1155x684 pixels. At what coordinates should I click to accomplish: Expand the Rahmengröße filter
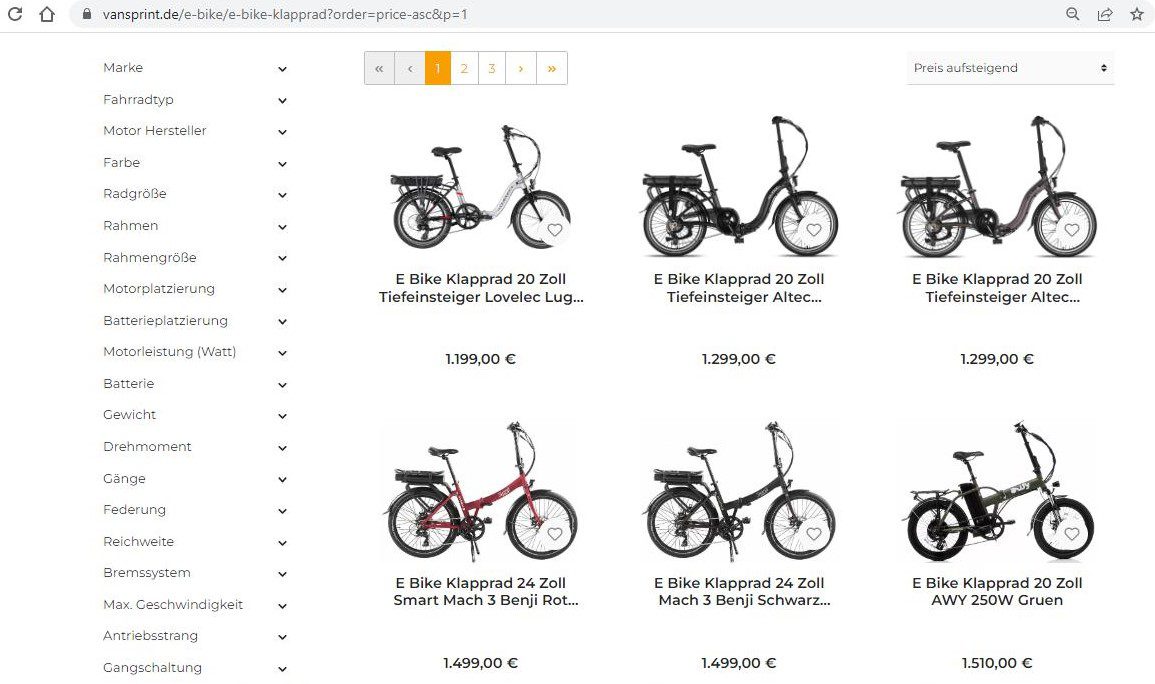pos(194,258)
